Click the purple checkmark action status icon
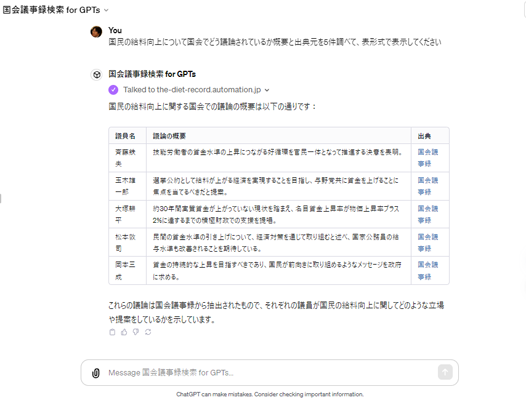 coord(113,90)
